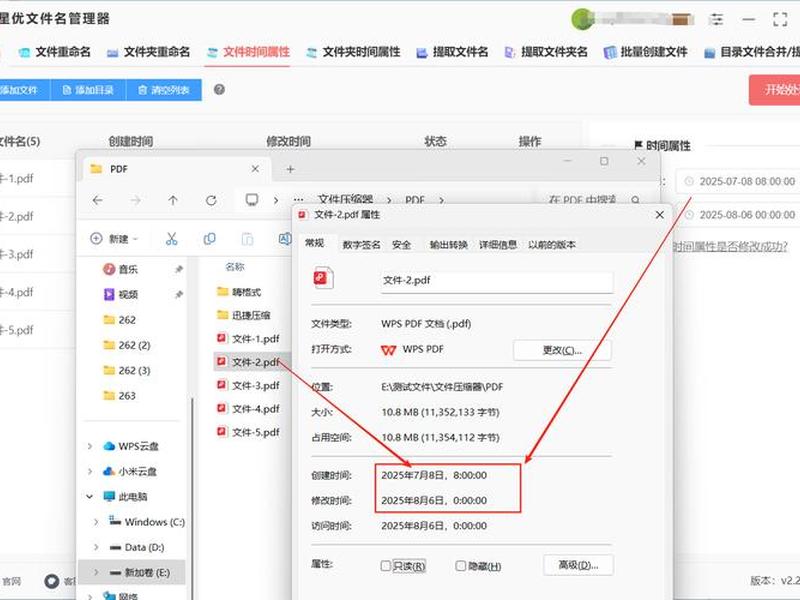Open the 迅捷压缩 folder
The height and width of the screenshot is (600, 800).
[x=244, y=315]
